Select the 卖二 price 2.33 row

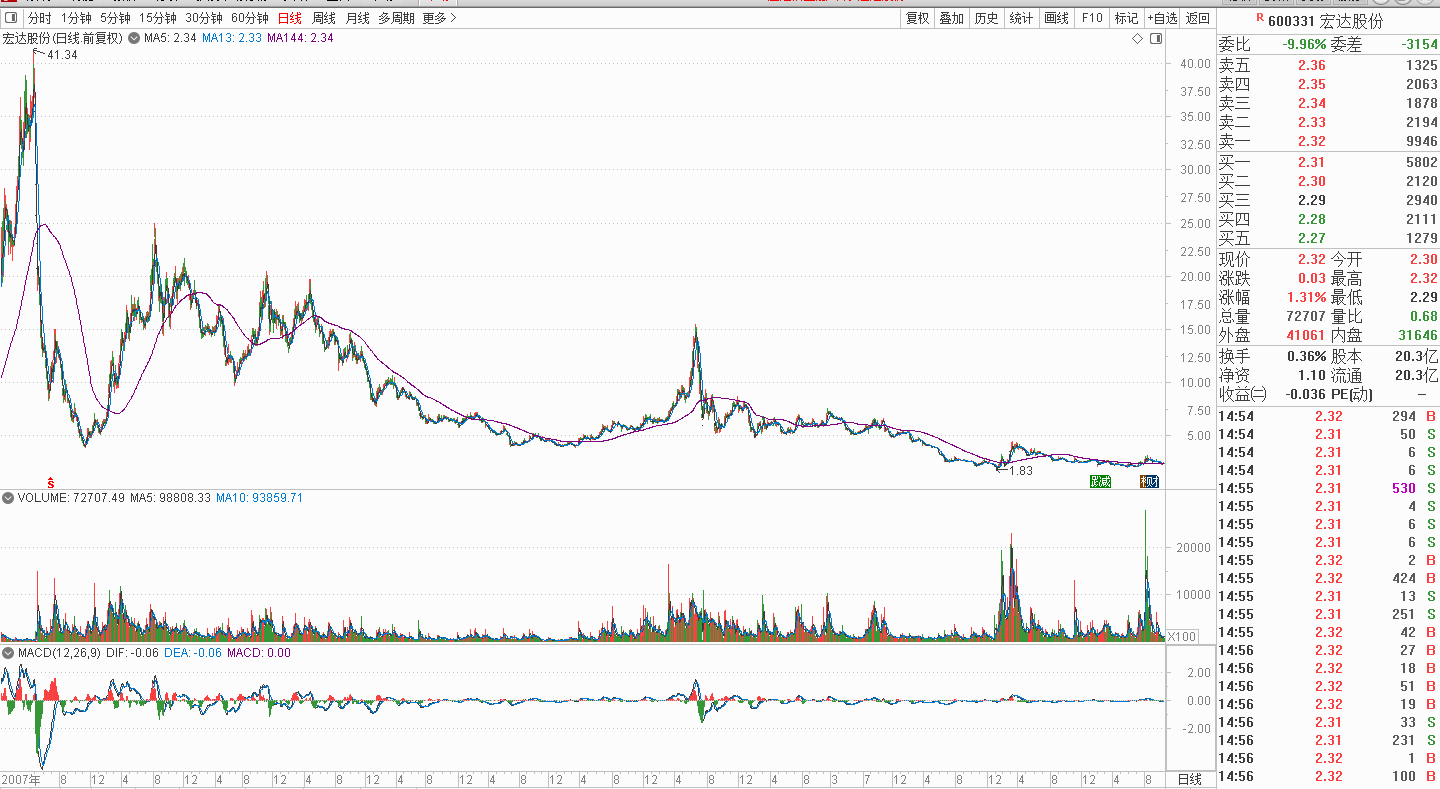coord(1328,122)
